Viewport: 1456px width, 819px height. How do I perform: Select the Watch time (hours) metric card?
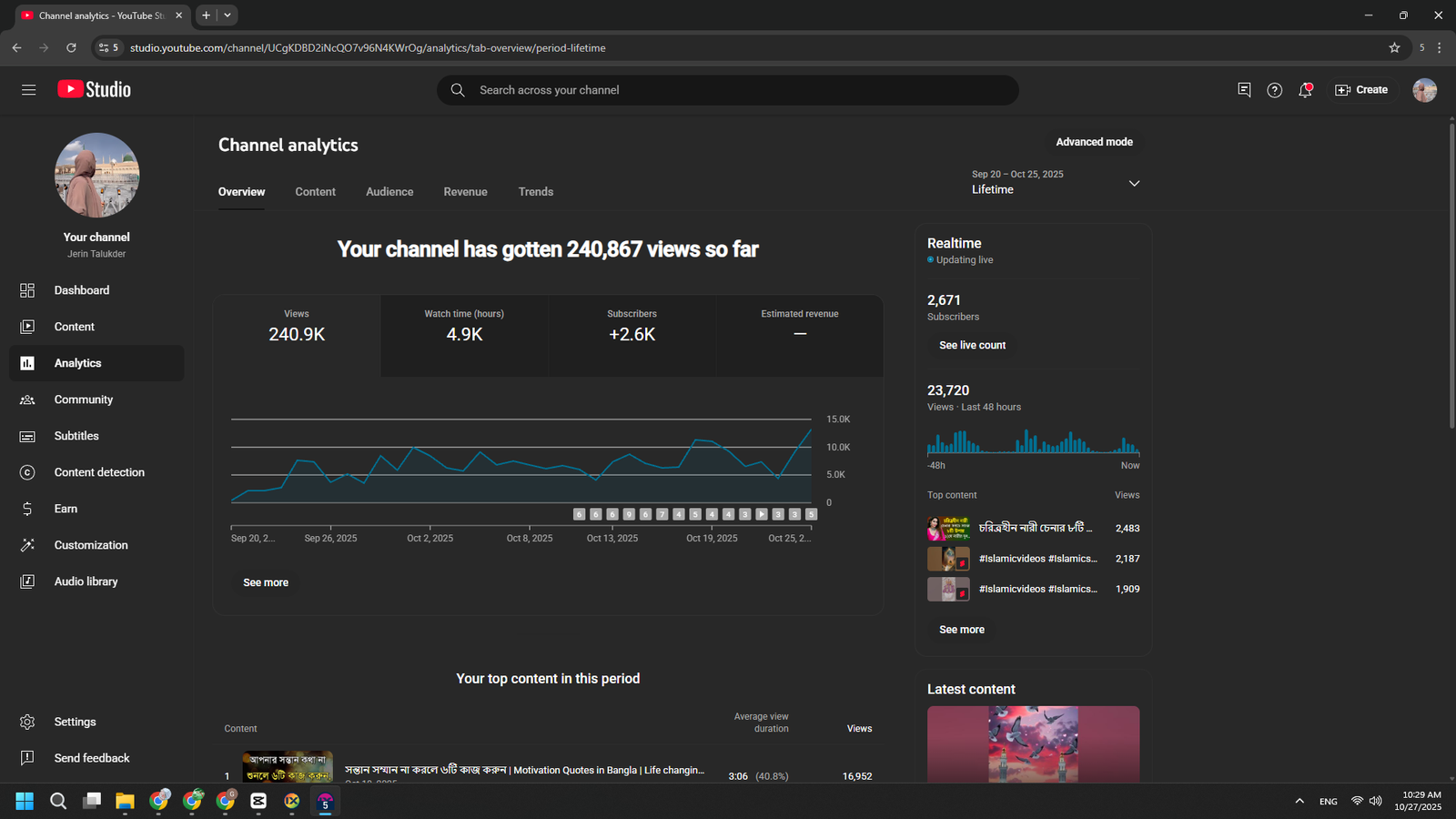click(x=464, y=335)
